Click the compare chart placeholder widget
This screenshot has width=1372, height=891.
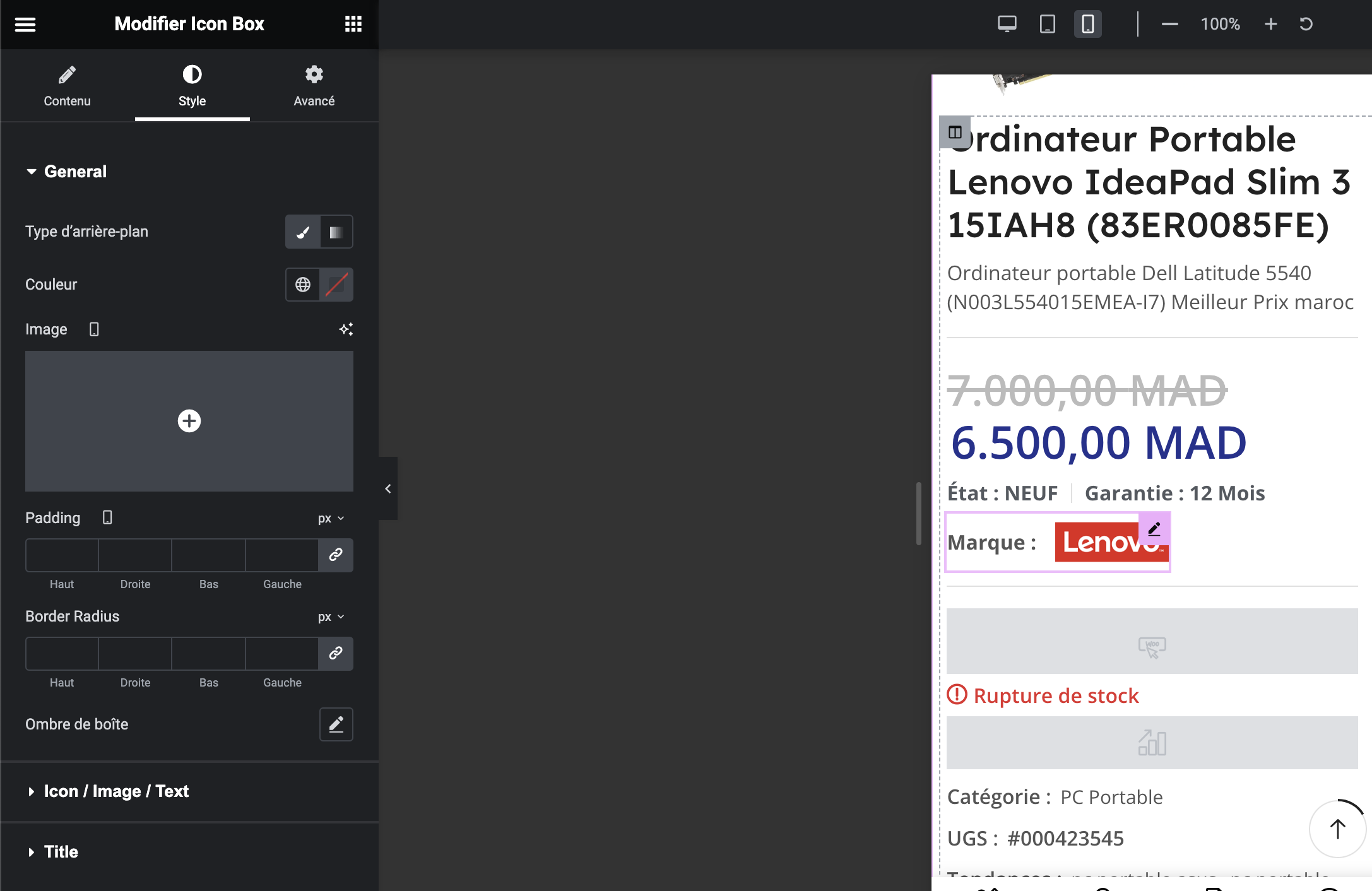1152,743
